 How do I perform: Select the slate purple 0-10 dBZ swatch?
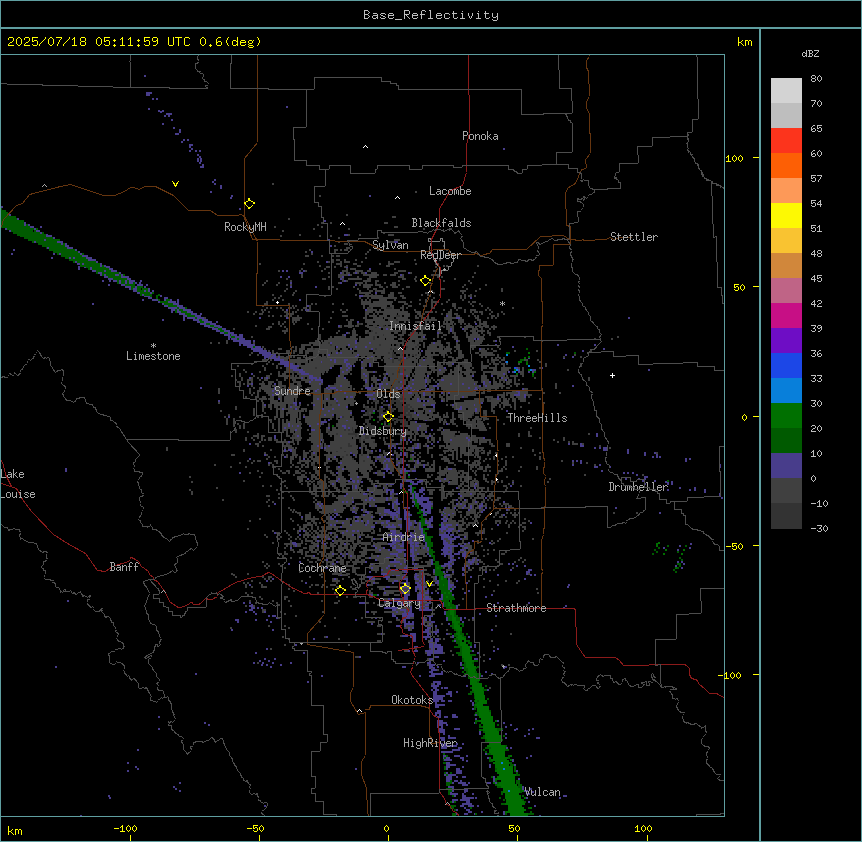(x=786, y=466)
